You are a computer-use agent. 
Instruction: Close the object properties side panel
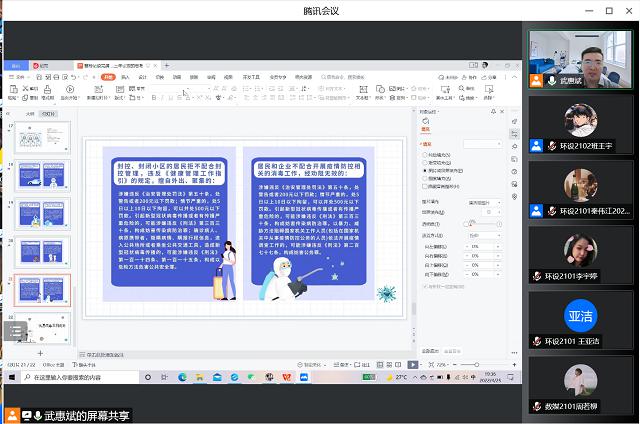click(502, 111)
